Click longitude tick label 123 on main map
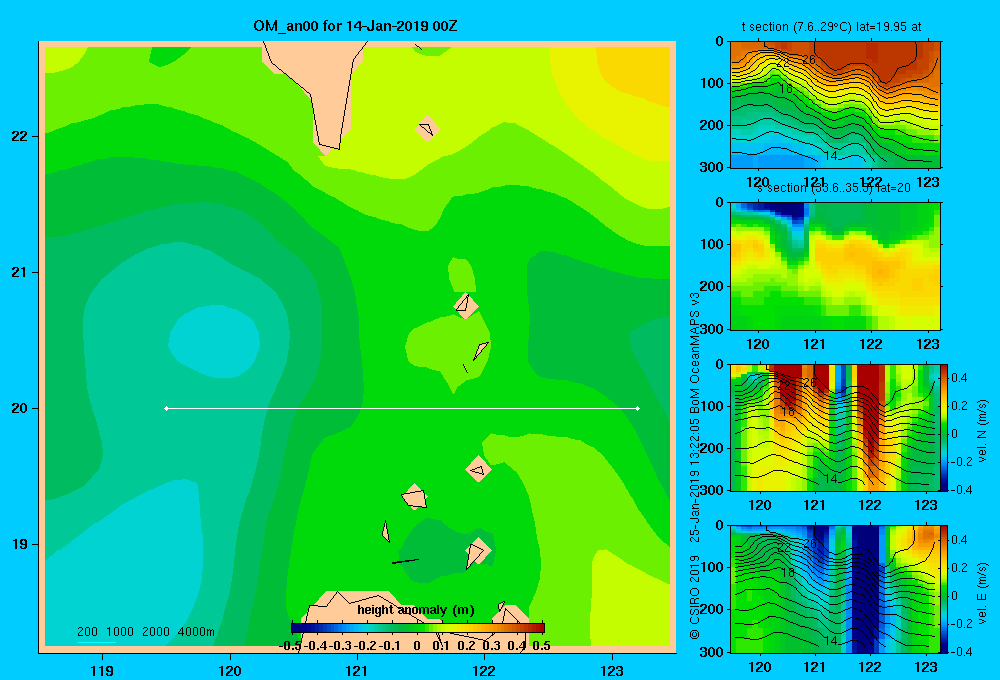Image resolution: width=1000 pixels, height=680 pixels. (x=612, y=671)
